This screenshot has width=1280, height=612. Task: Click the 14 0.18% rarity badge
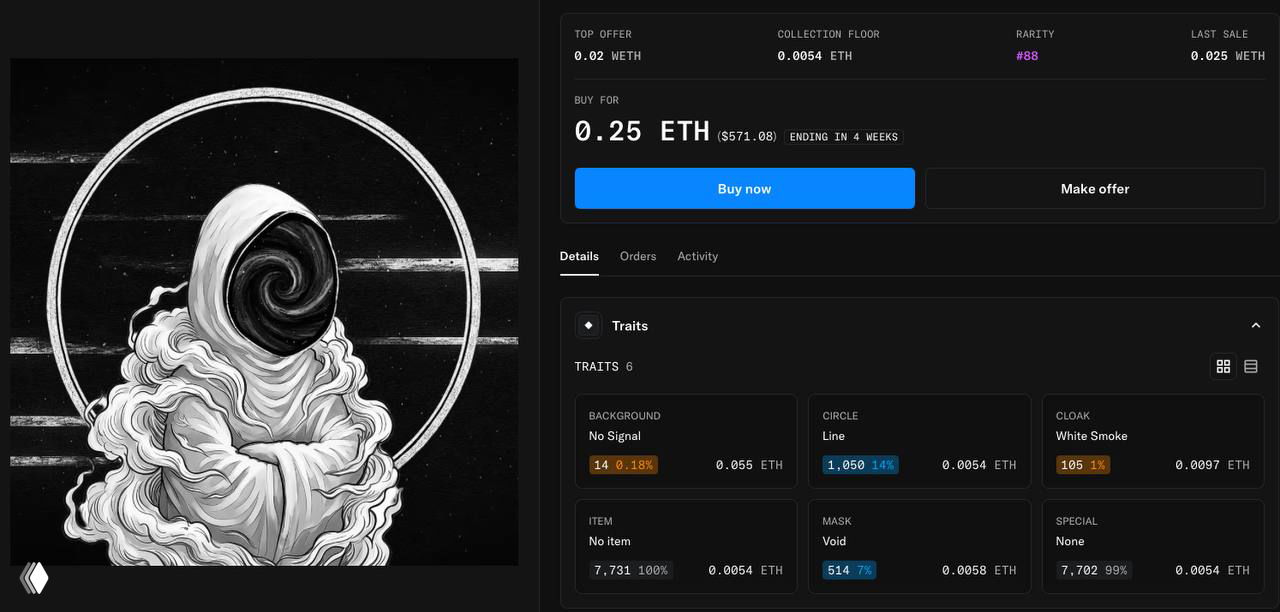[x=623, y=465]
